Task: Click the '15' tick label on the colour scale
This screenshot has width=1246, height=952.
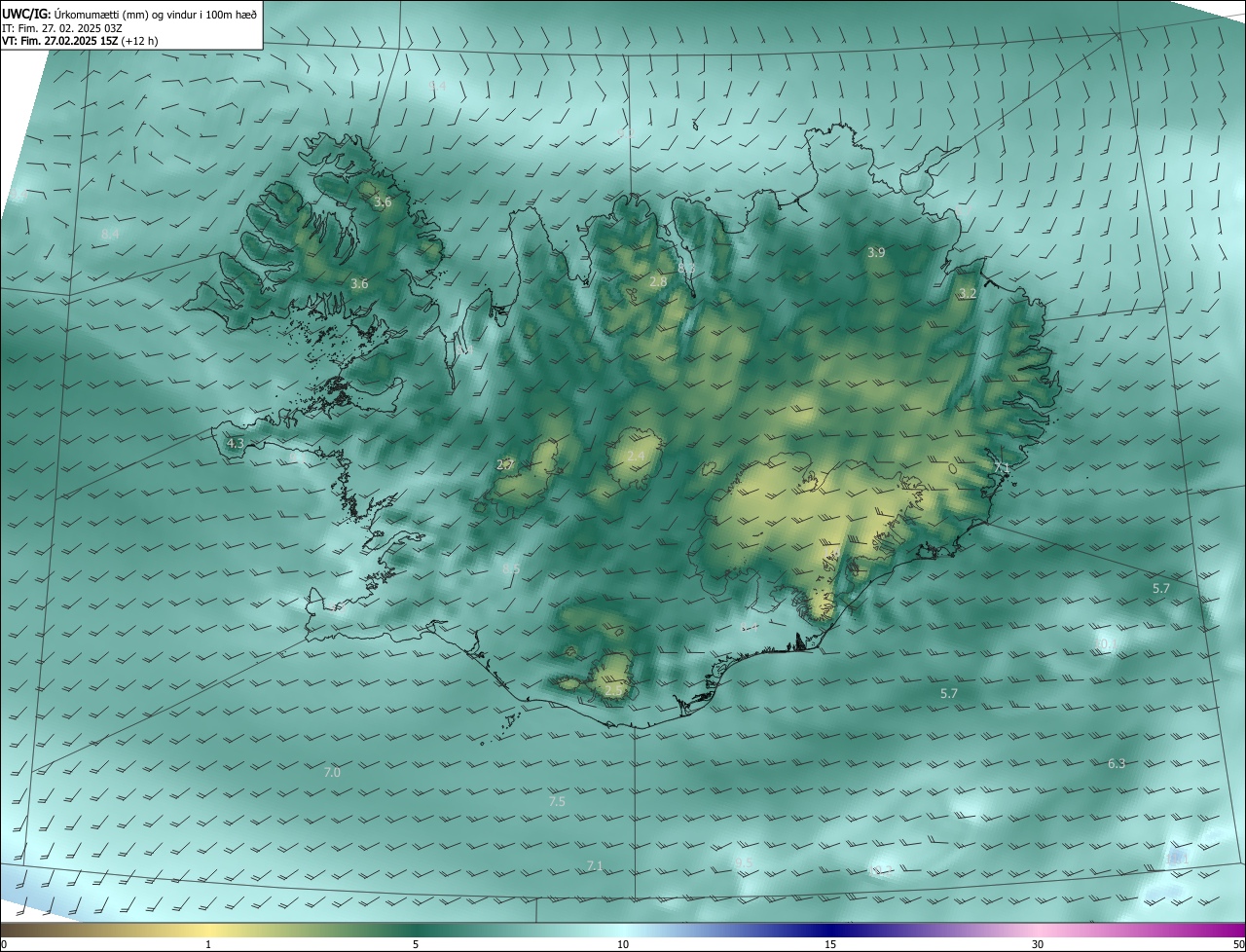Action: pos(830,944)
